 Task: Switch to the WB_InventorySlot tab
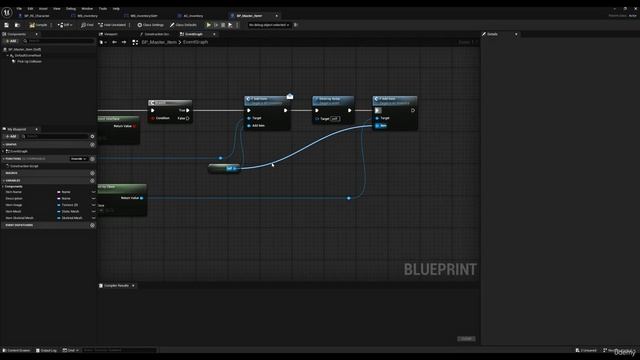point(144,16)
